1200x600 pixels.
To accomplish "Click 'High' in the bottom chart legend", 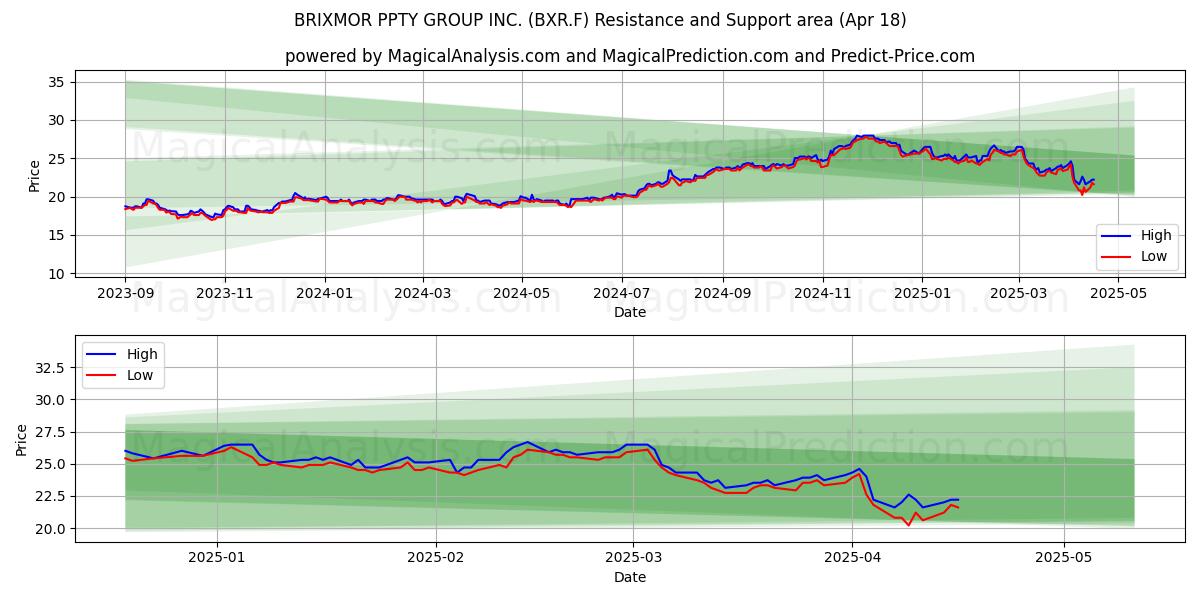I will point(142,354).
